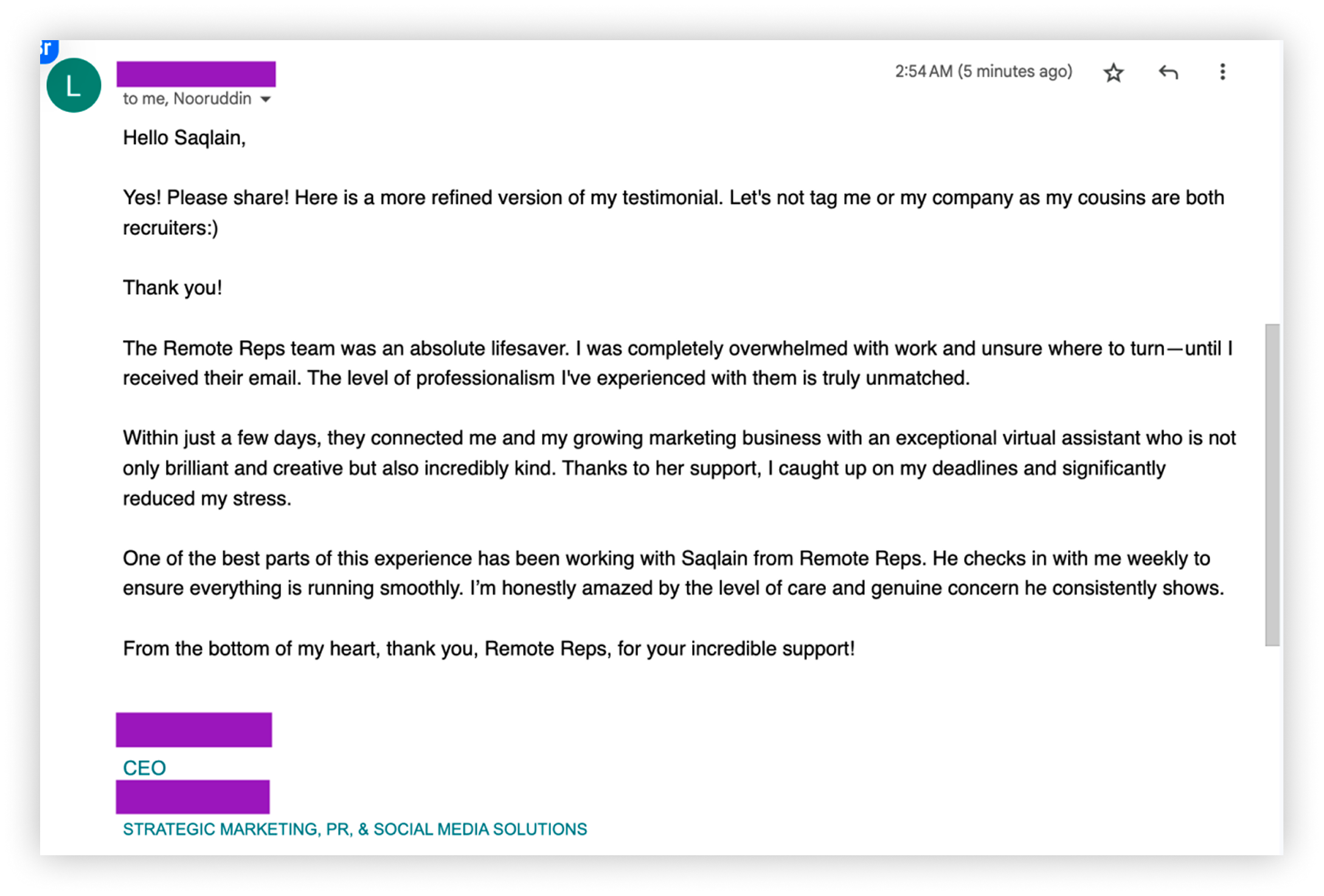Open the Strategic Marketing, PR, & Social Media Solutions link
Viewport: 1324px width, 896px height.
(x=355, y=829)
